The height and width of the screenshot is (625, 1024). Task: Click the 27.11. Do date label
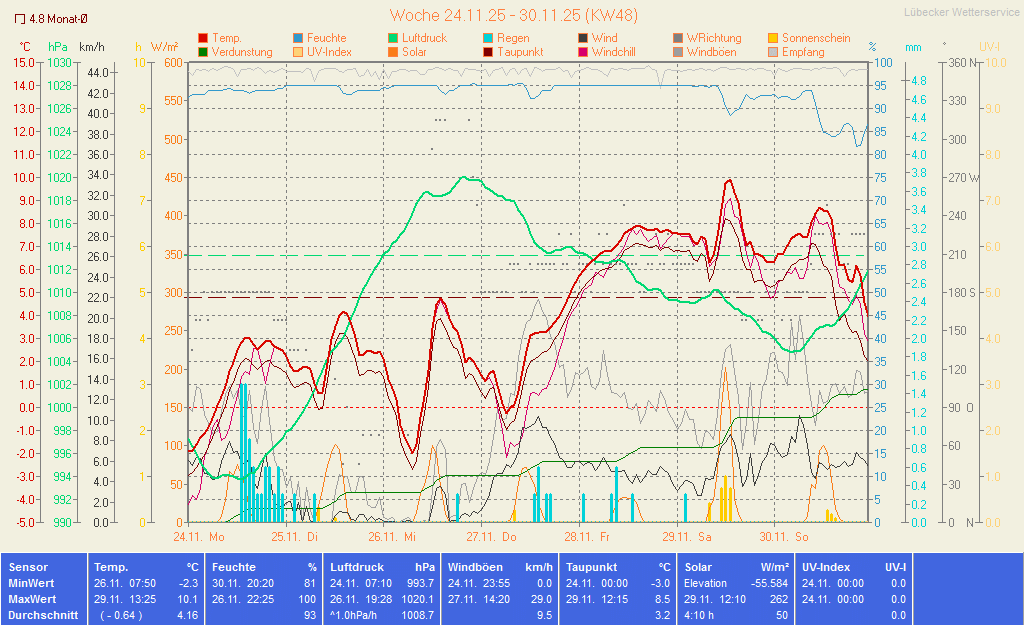click(x=498, y=536)
